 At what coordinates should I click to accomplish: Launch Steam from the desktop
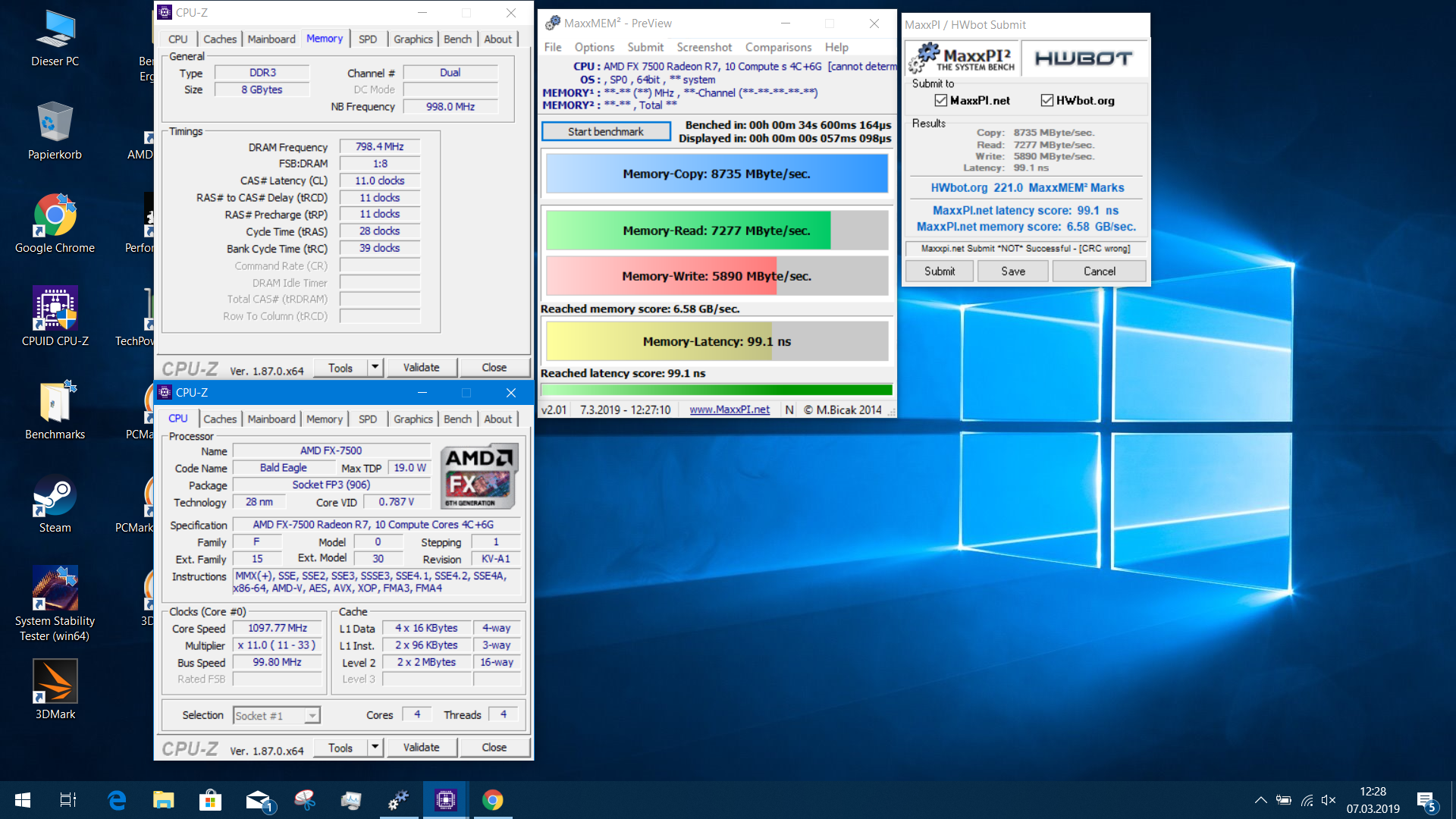coord(55,504)
